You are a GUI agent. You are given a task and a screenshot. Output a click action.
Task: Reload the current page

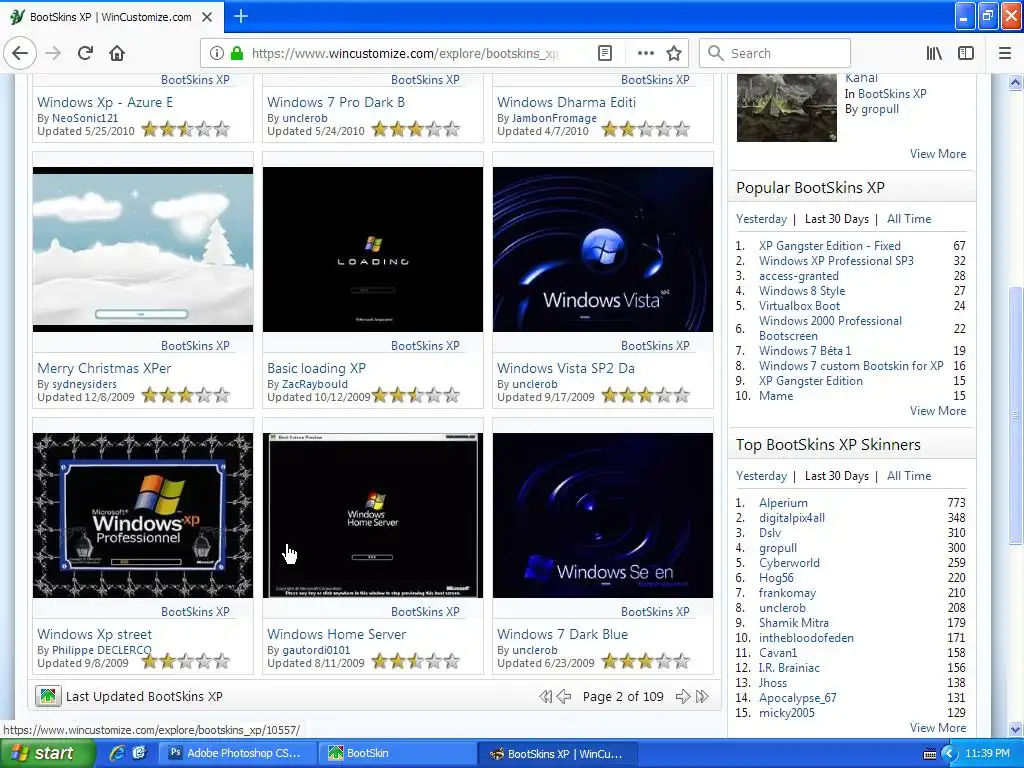pyautogui.click(x=85, y=53)
